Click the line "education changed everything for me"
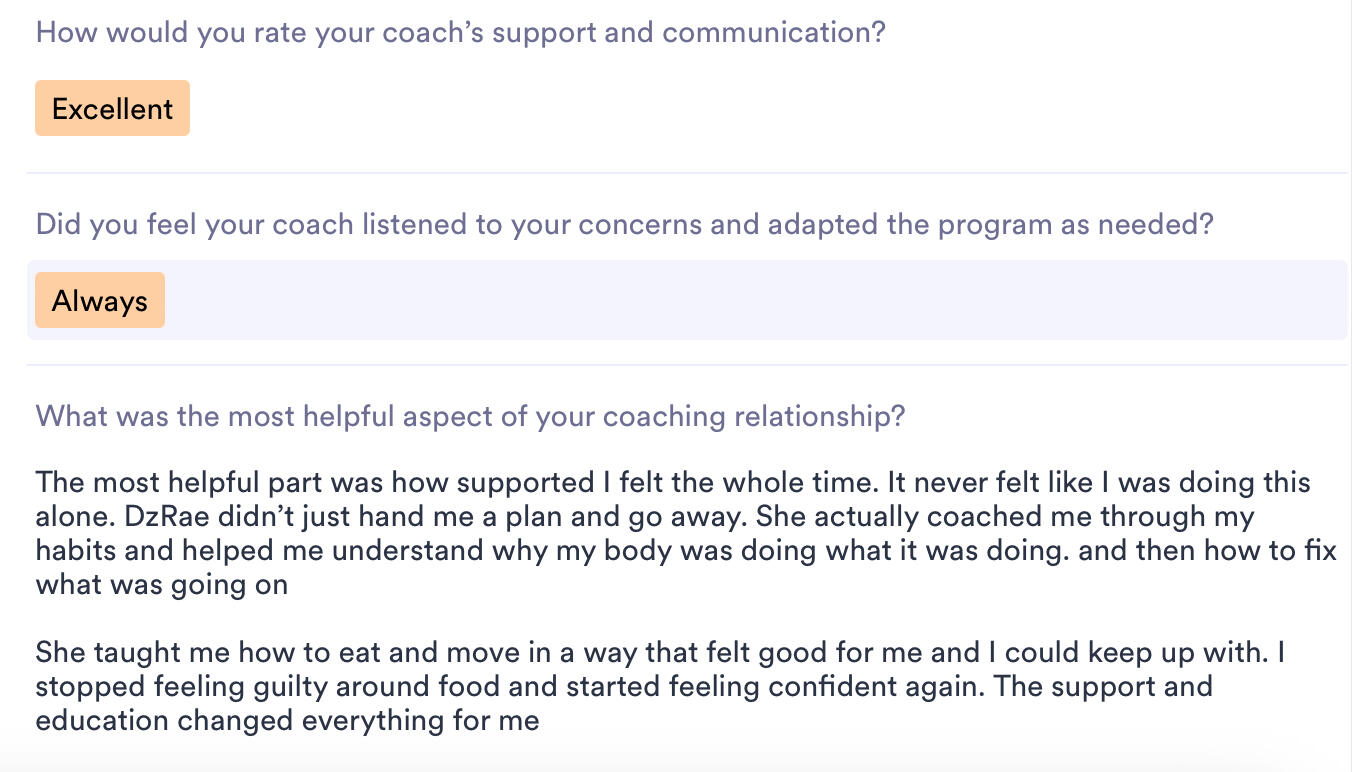The image size is (1352, 772). click(287, 721)
